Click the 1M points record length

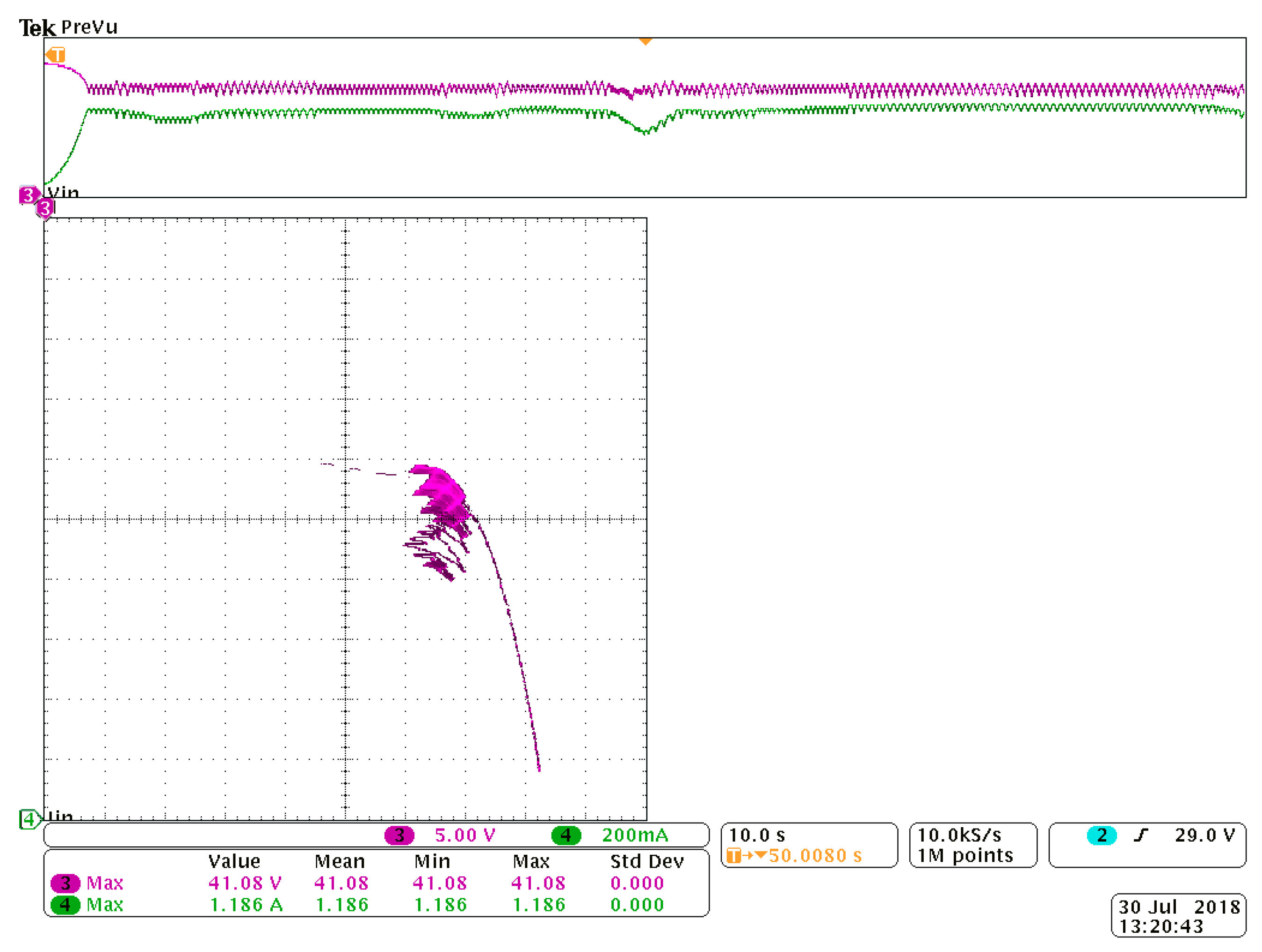coord(965,856)
